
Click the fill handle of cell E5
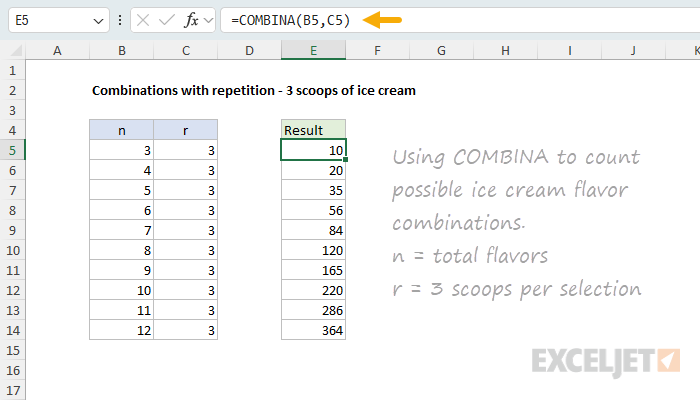tap(346, 159)
